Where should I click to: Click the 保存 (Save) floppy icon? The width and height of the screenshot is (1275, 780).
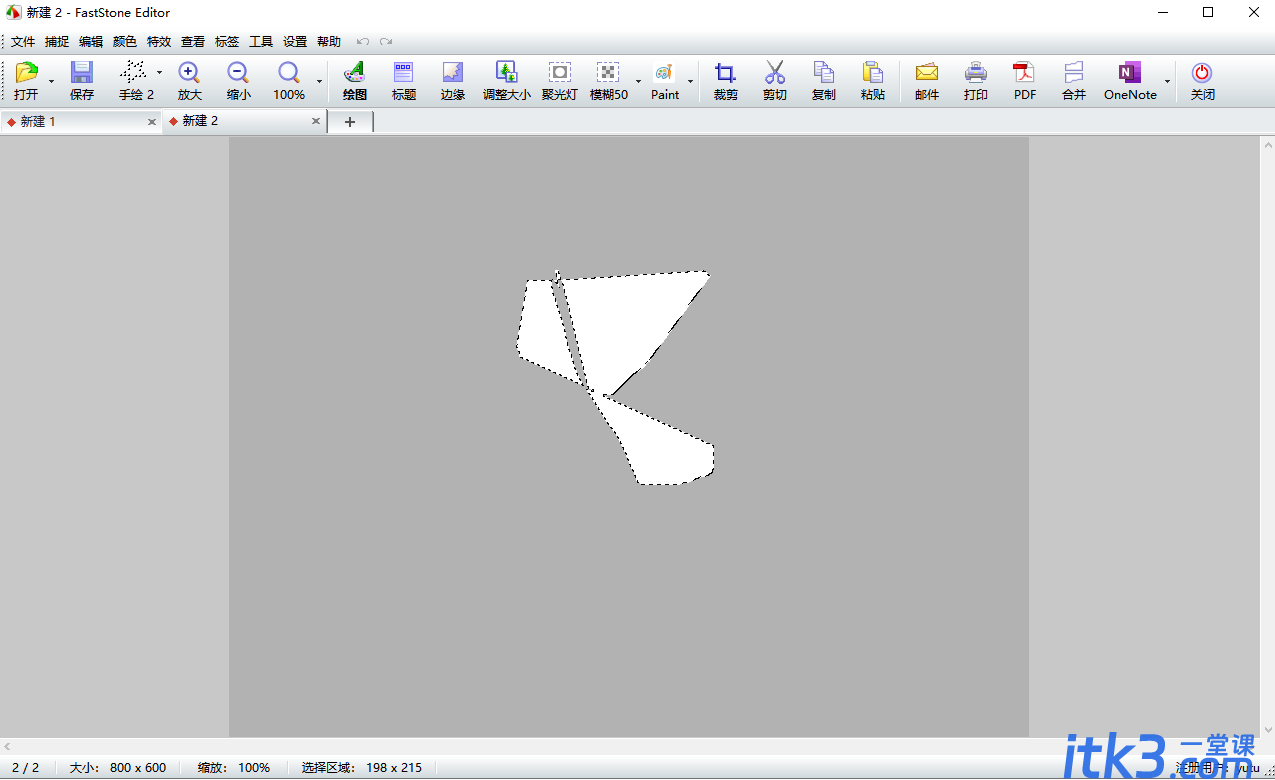[82, 73]
